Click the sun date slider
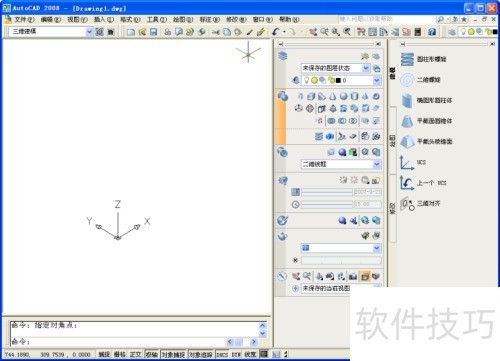Screen dimensions: 500x361 pos(327,192)
